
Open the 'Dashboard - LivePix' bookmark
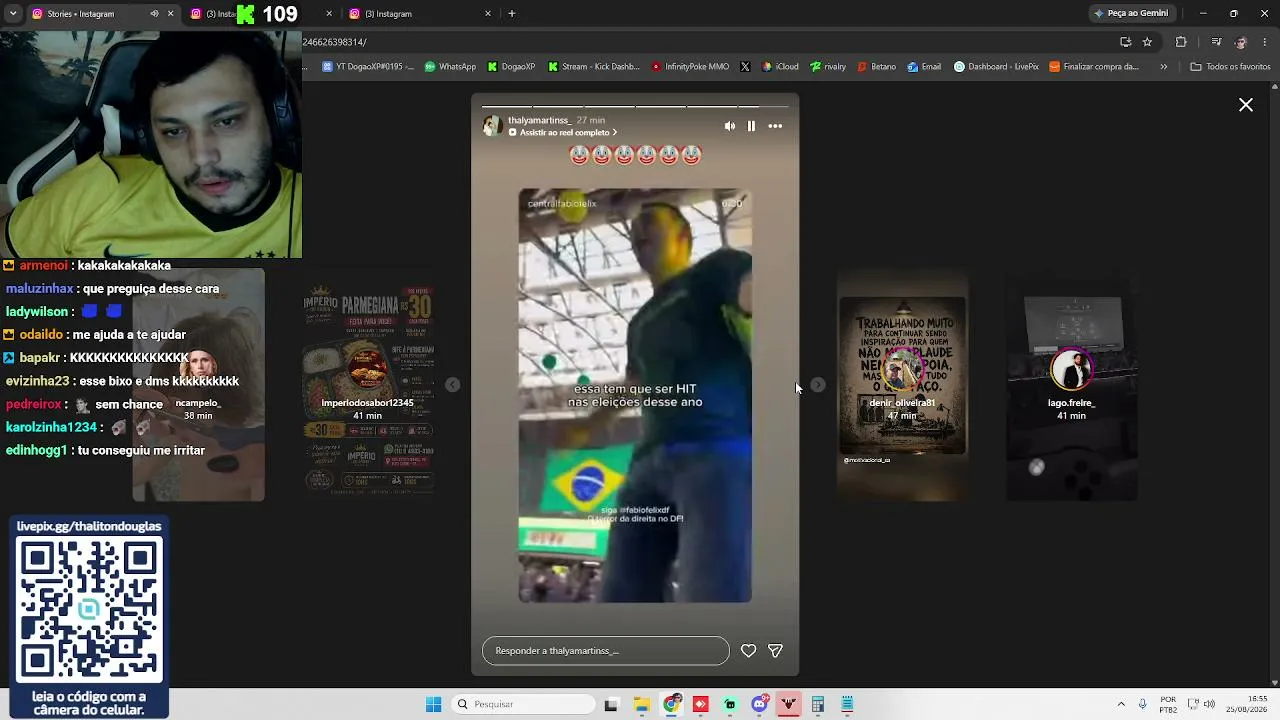point(996,67)
